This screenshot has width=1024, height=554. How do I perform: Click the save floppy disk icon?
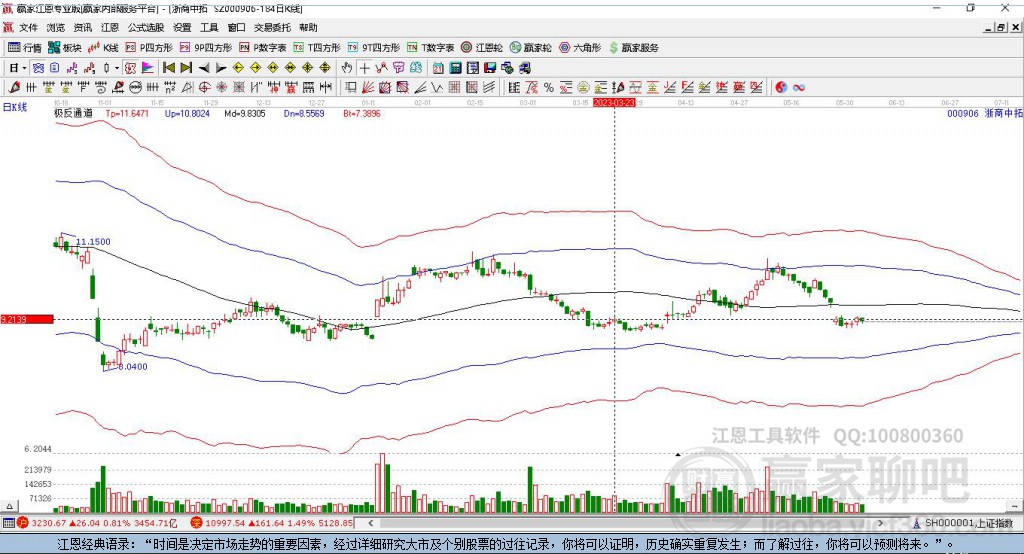tap(490, 68)
